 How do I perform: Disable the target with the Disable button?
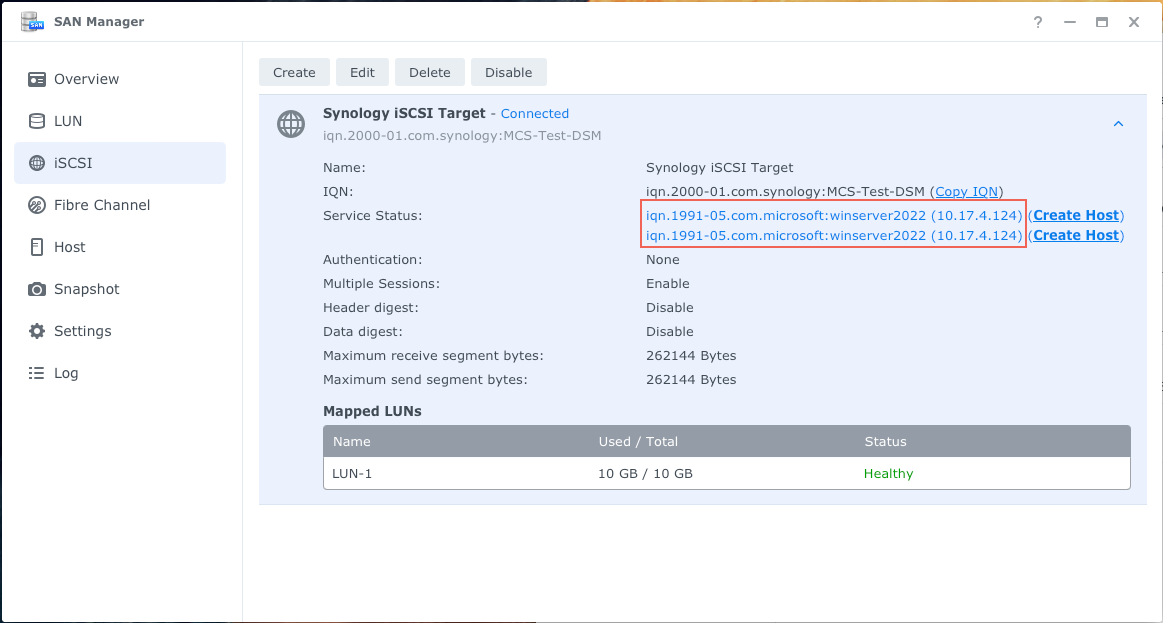pyautogui.click(x=509, y=73)
